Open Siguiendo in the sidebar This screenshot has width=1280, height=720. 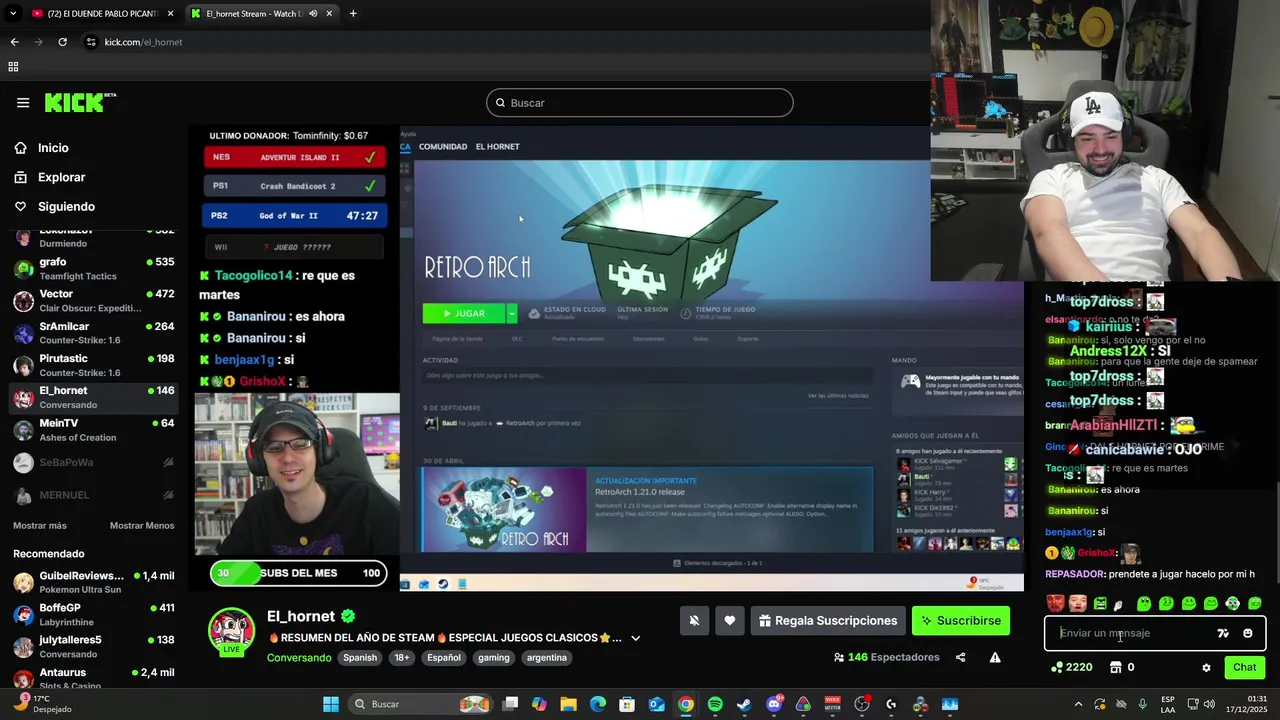pos(66,207)
